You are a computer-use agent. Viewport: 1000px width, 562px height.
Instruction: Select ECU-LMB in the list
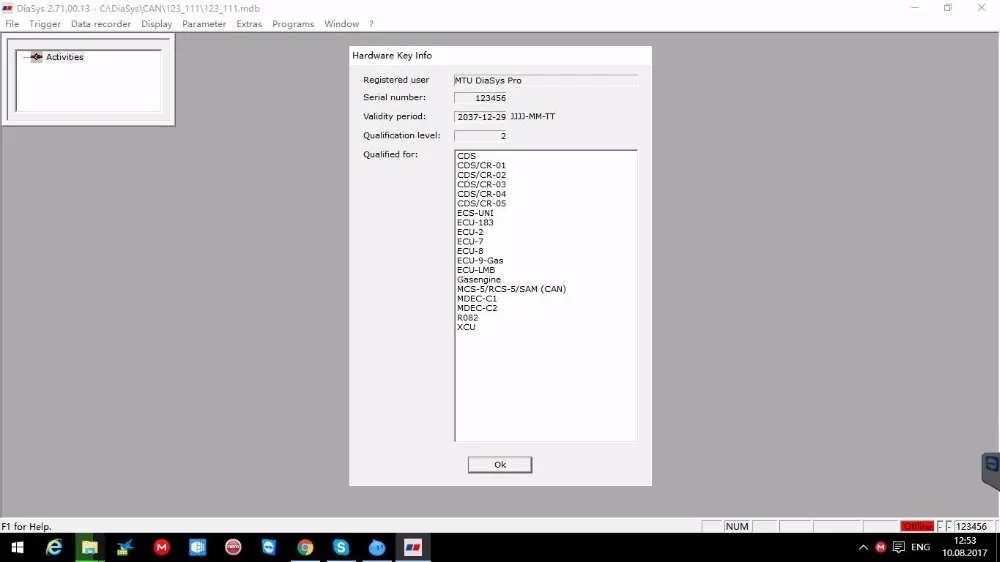pos(476,270)
